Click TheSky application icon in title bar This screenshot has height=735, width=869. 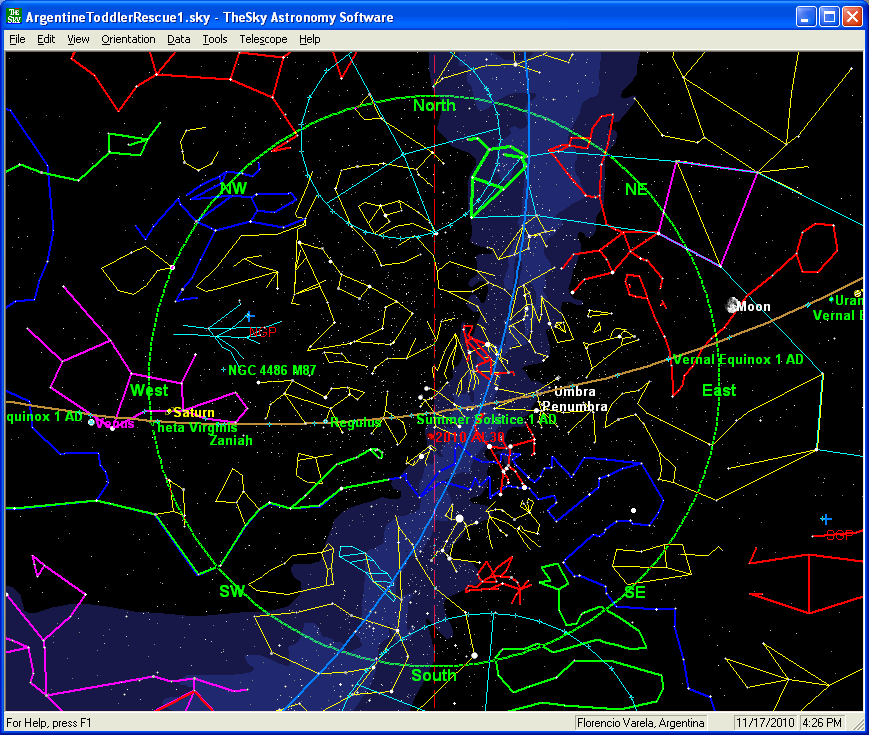(14, 17)
